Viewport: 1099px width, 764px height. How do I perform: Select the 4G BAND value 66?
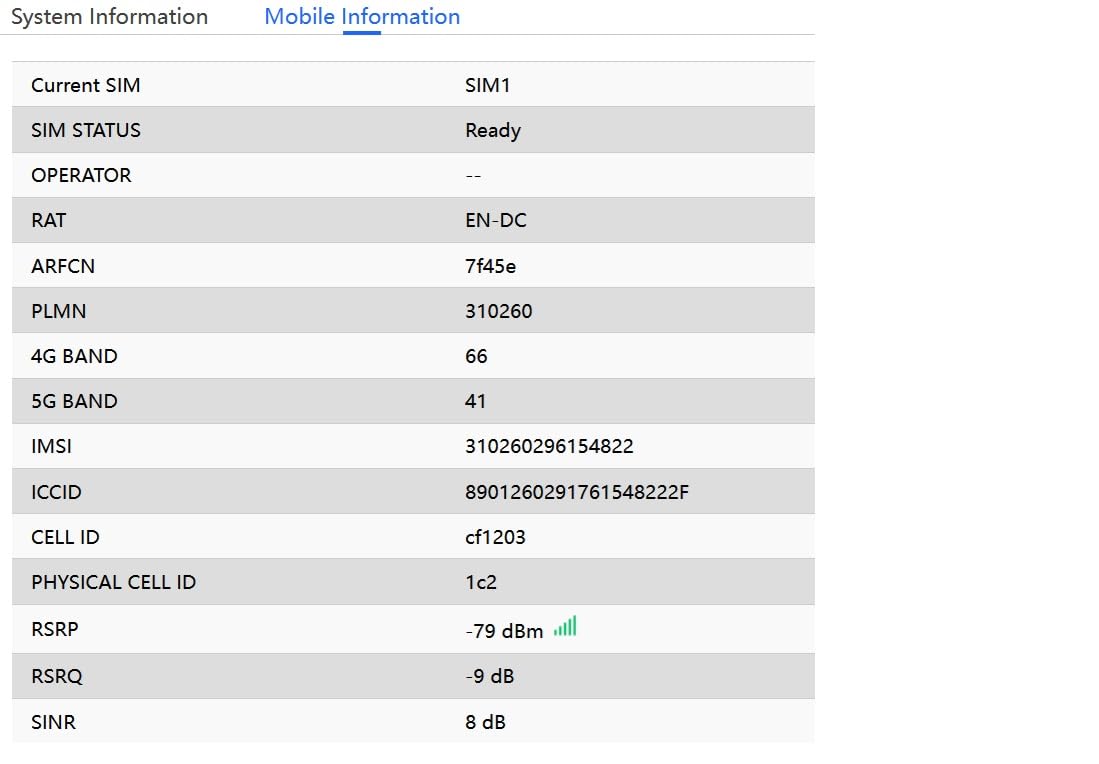(x=476, y=356)
